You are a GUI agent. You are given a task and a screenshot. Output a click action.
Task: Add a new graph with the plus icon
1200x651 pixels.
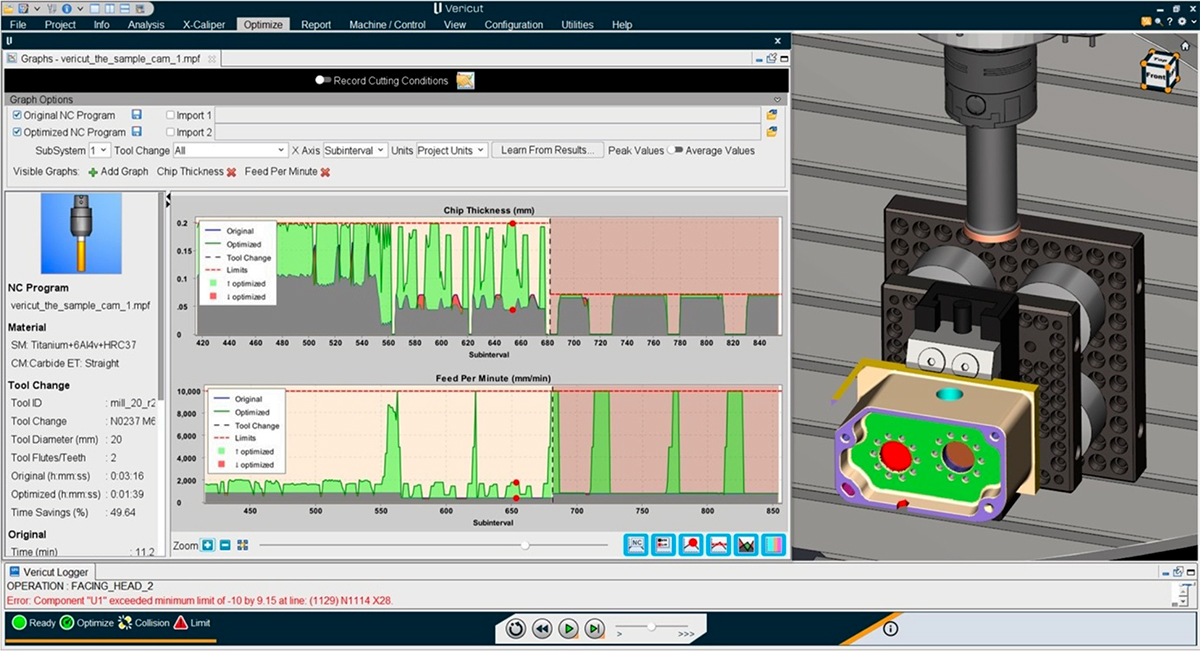tap(93, 172)
